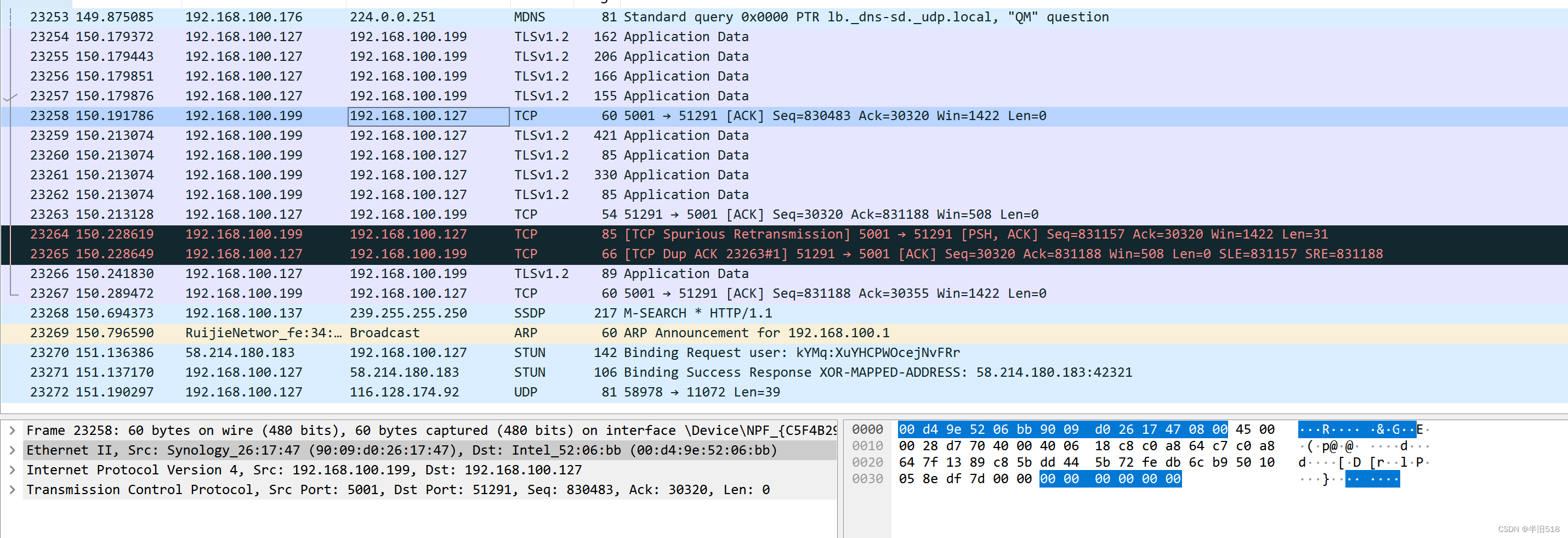Expand the Frame 23258 details row

click(12, 431)
